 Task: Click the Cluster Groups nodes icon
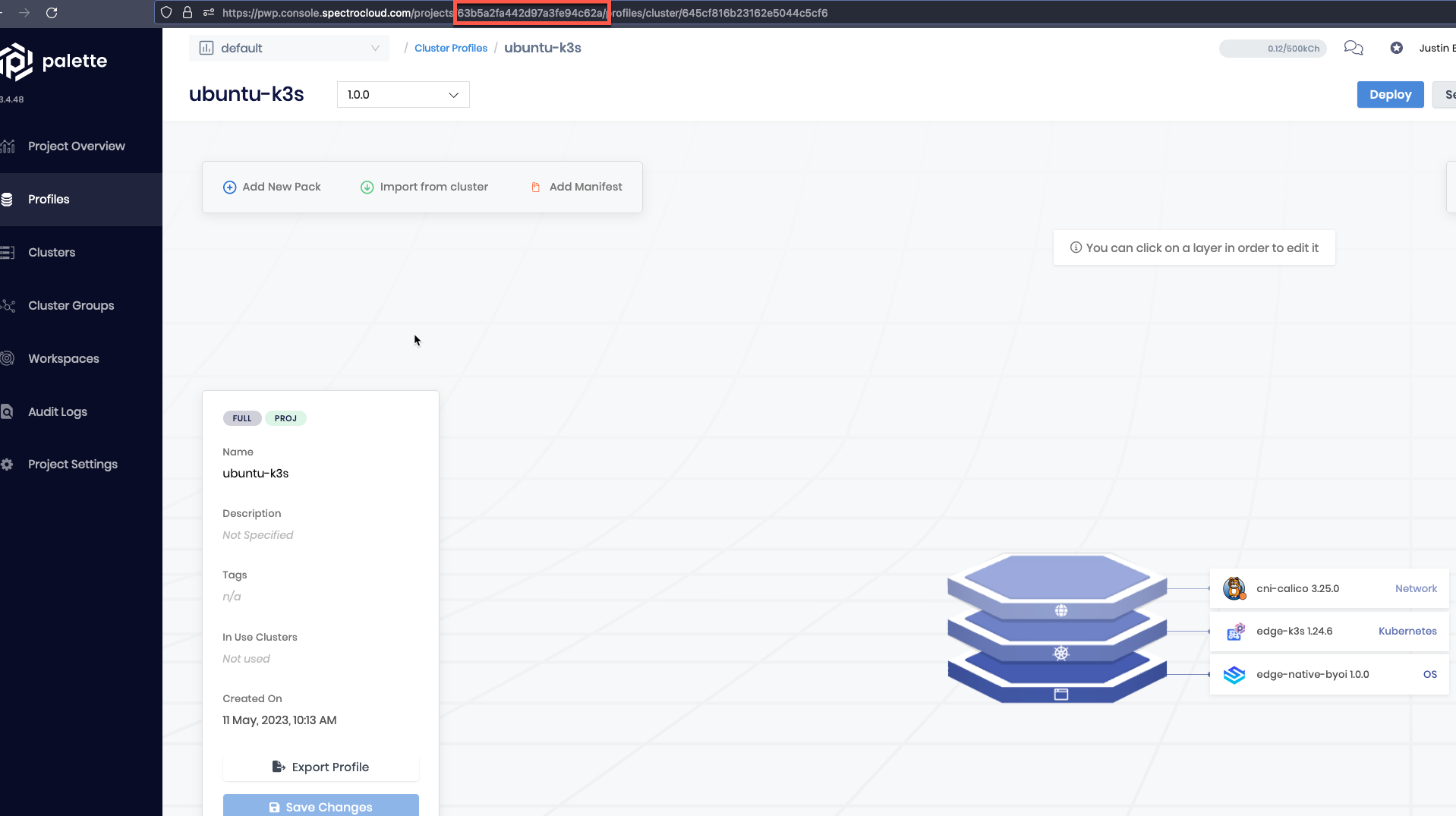click(8, 305)
